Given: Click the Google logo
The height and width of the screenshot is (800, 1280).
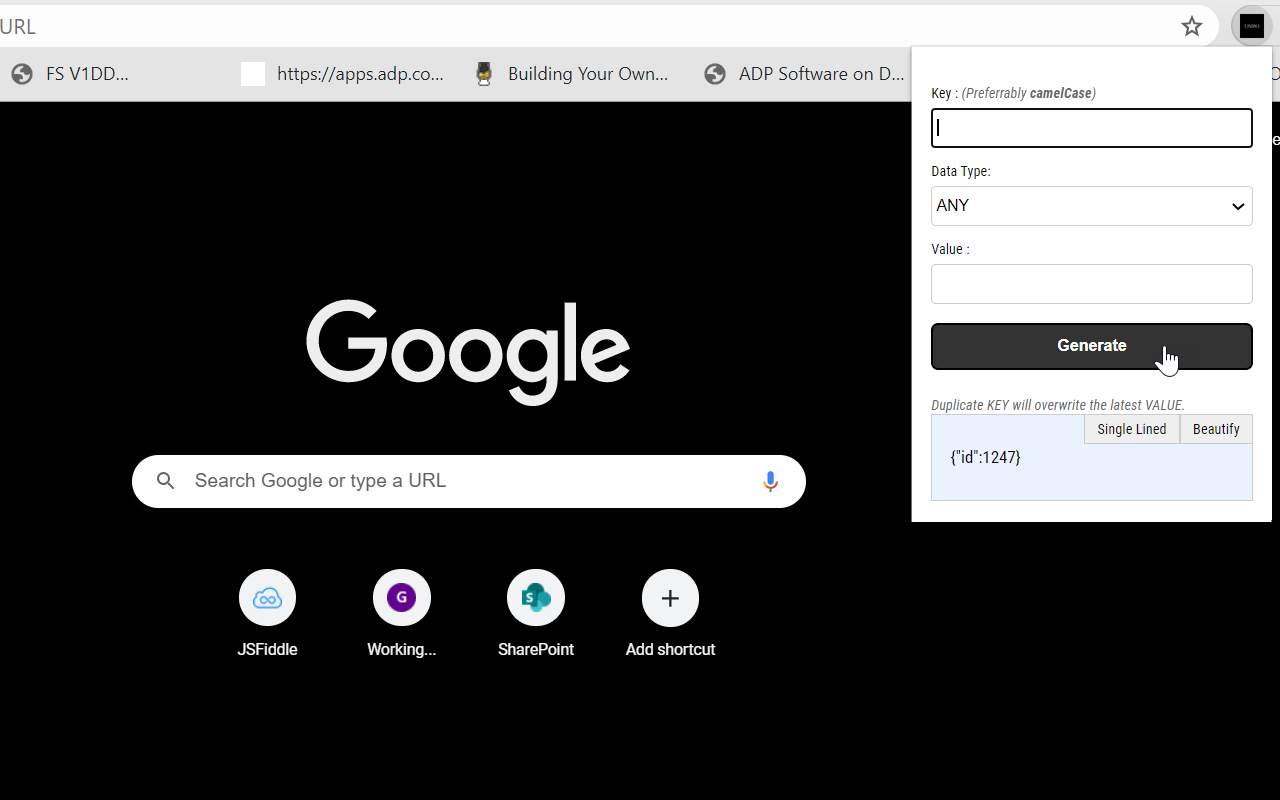Looking at the screenshot, I should click(468, 352).
